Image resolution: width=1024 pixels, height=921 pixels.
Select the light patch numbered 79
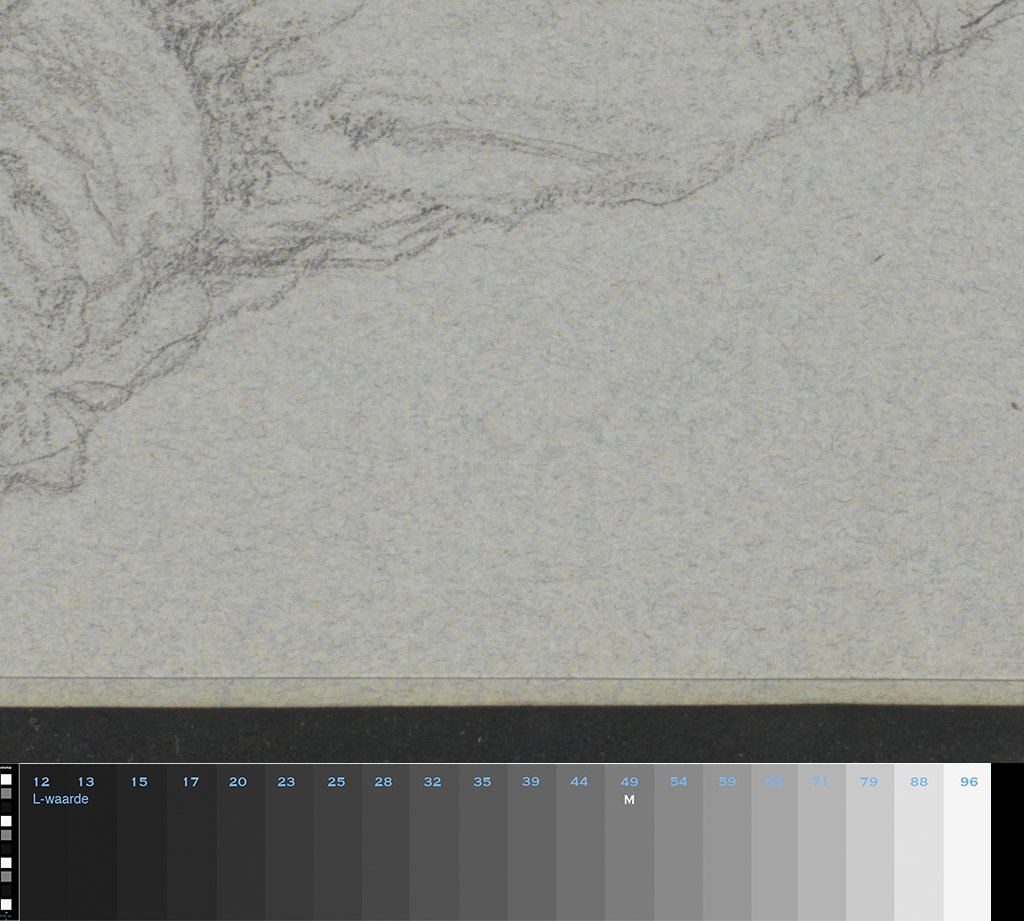point(869,850)
